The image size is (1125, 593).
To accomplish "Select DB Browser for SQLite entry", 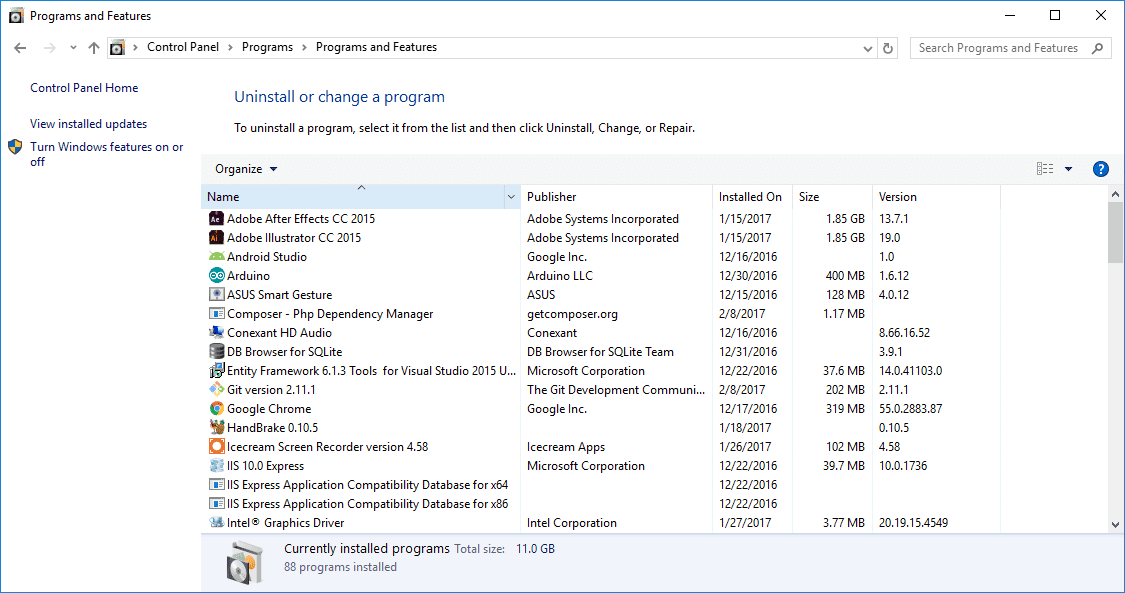I will 285,351.
